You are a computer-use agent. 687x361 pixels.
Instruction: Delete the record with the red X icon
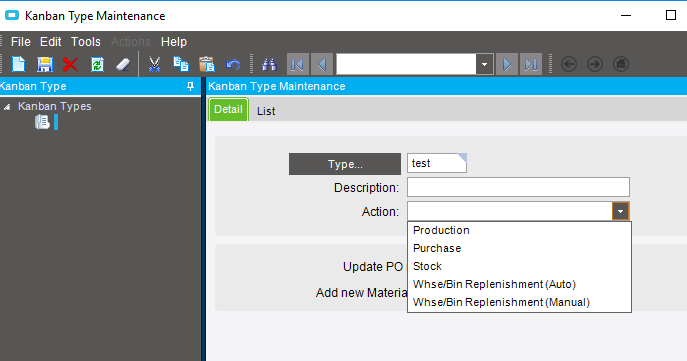point(70,64)
